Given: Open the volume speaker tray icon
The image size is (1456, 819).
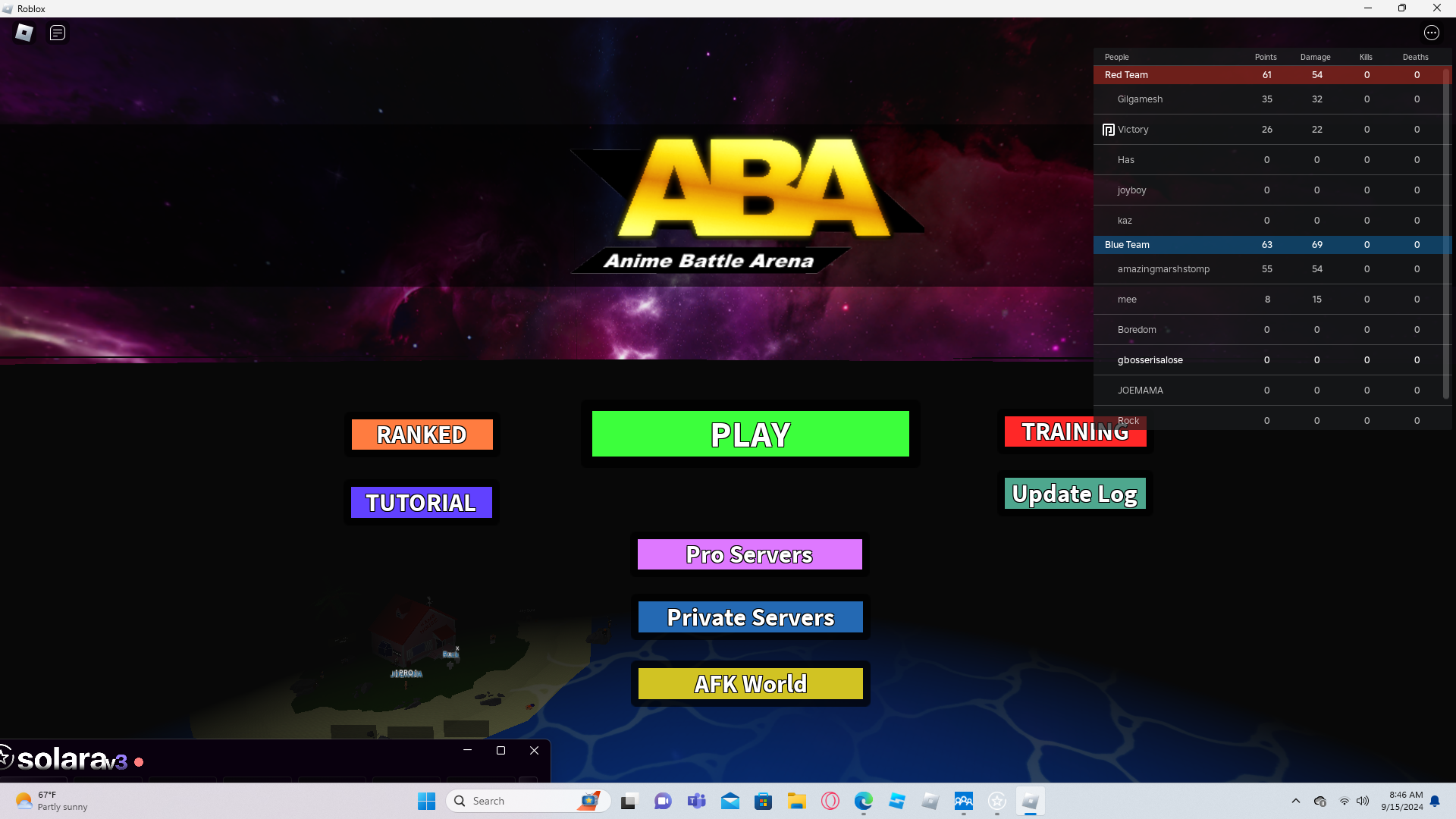Looking at the screenshot, I should [1363, 801].
